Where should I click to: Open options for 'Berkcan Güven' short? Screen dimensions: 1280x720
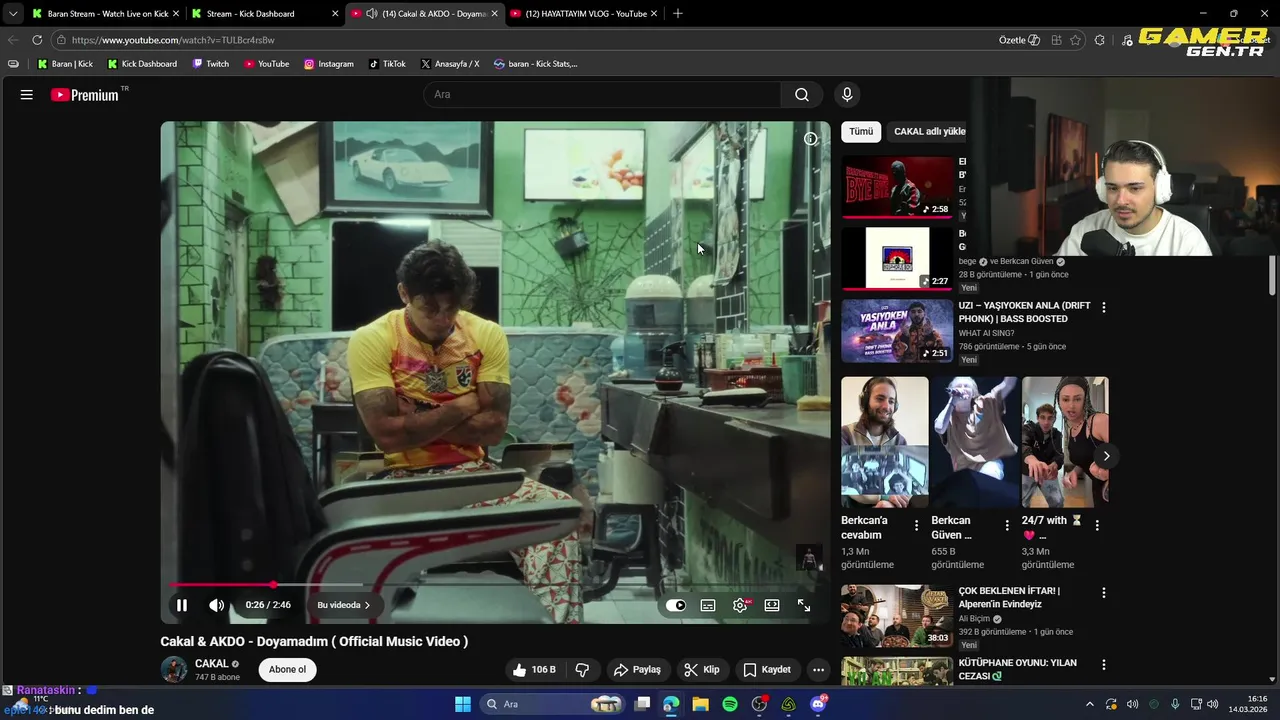(x=1006, y=525)
